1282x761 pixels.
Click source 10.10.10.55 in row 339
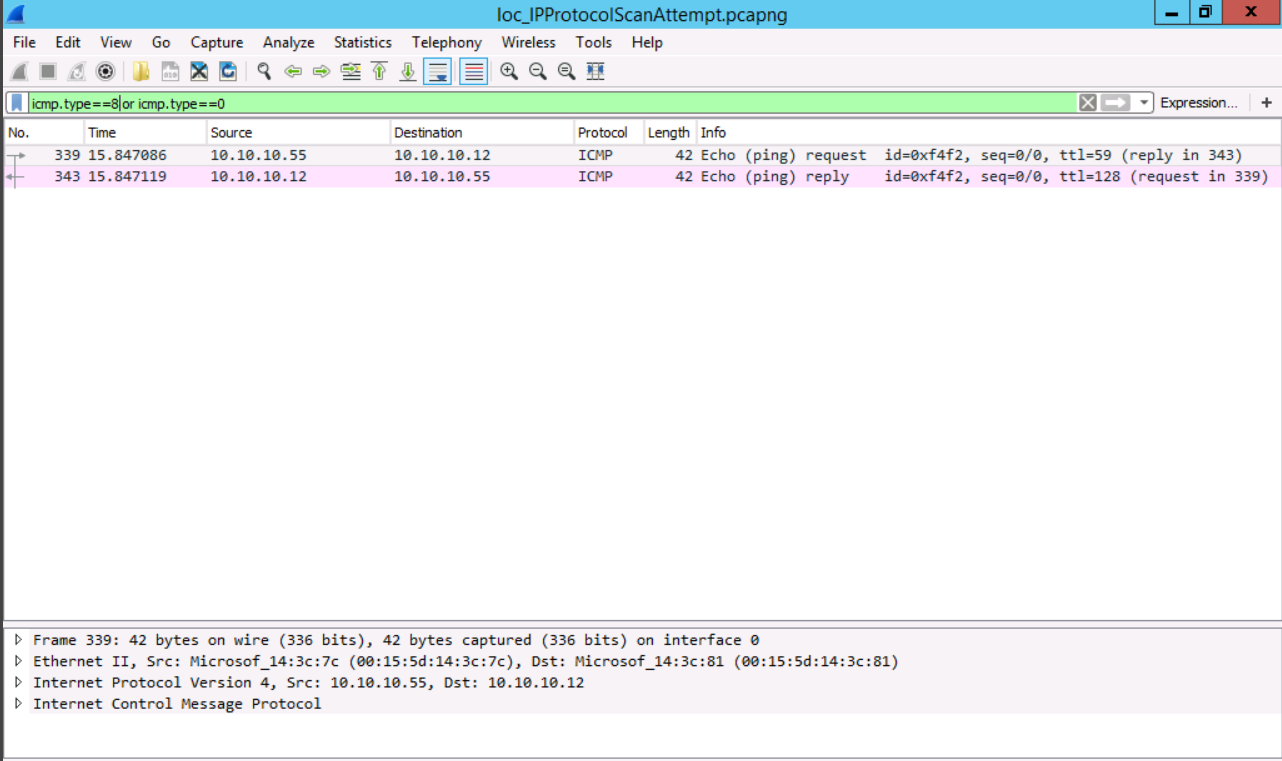point(258,155)
